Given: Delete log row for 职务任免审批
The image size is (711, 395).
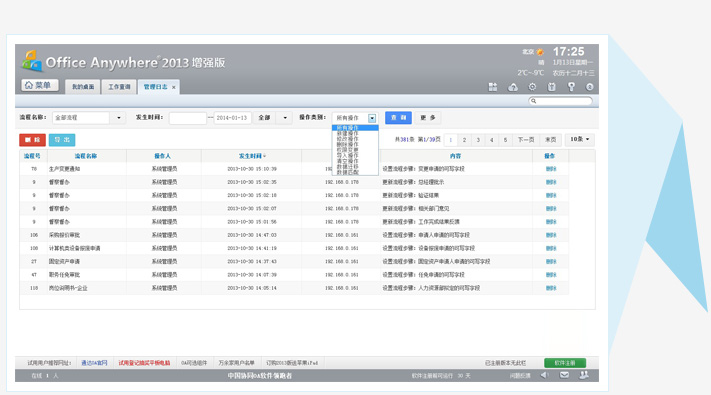Looking at the screenshot, I should coord(550,274).
